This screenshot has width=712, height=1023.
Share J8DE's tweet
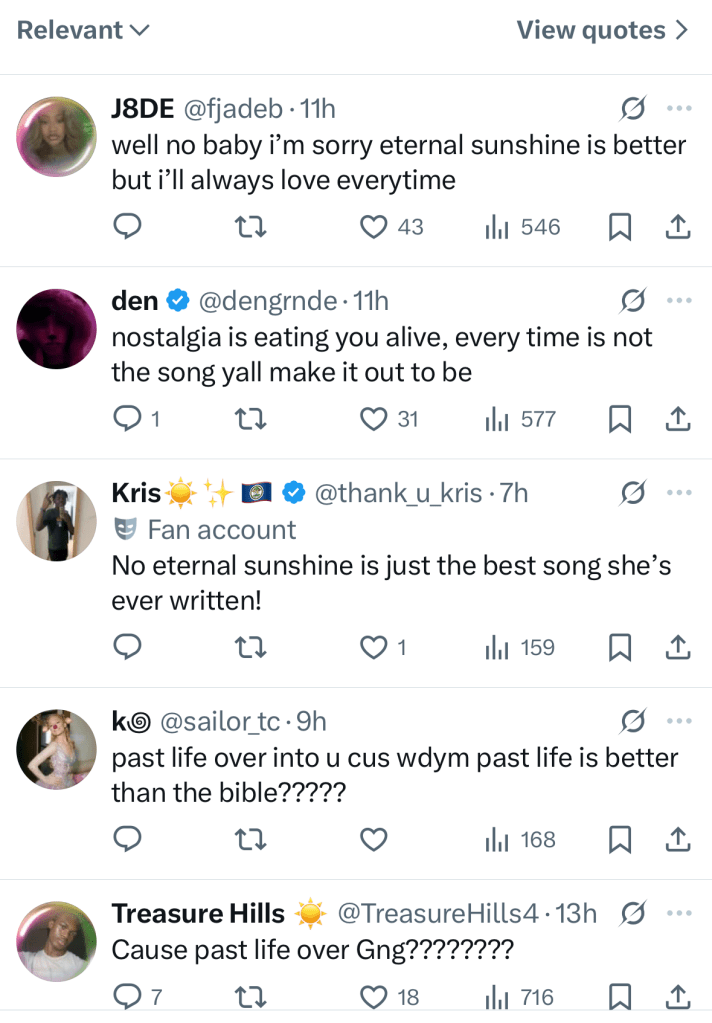pos(678,228)
